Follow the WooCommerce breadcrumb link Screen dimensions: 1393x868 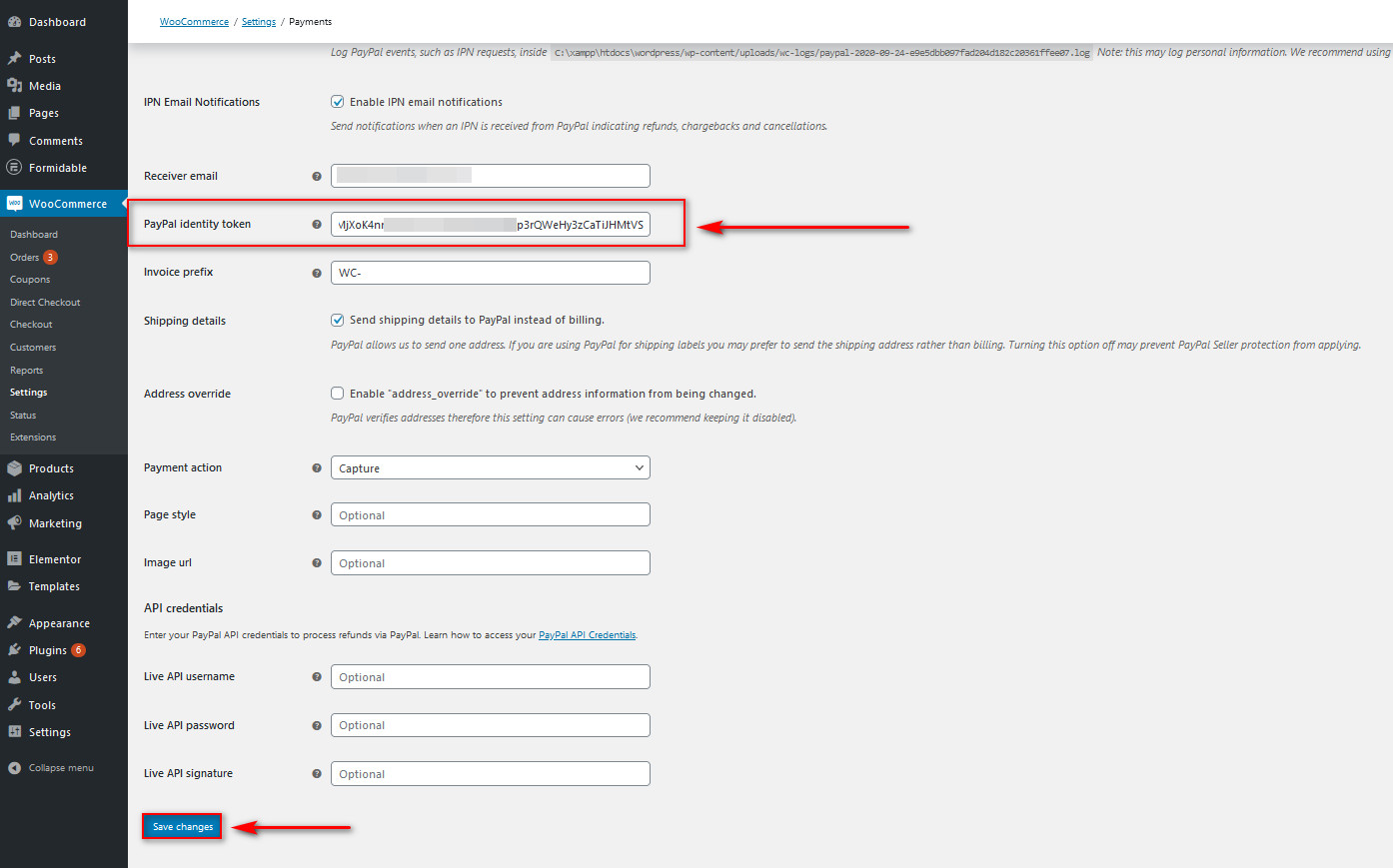tap(194, 22)
